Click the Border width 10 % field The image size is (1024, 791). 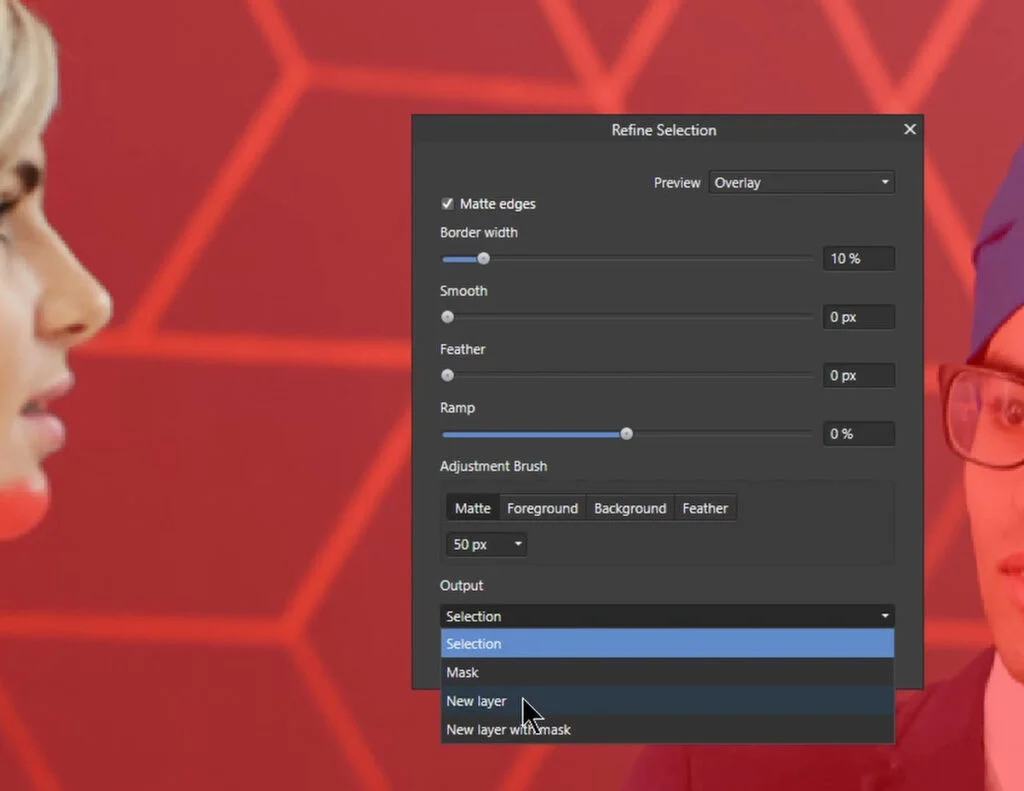click(x=858, y=259)
